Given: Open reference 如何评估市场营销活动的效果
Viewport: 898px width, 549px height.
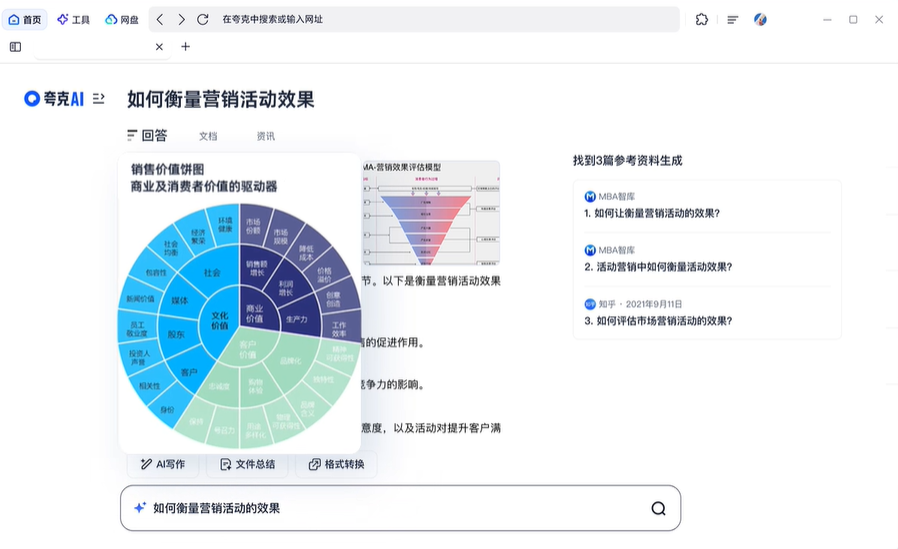Looking at the screenshot, I should pos(658,321).
